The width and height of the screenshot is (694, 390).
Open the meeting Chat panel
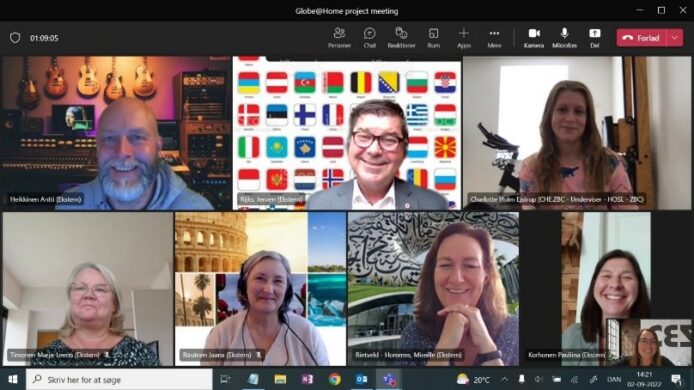pos(370,38)
